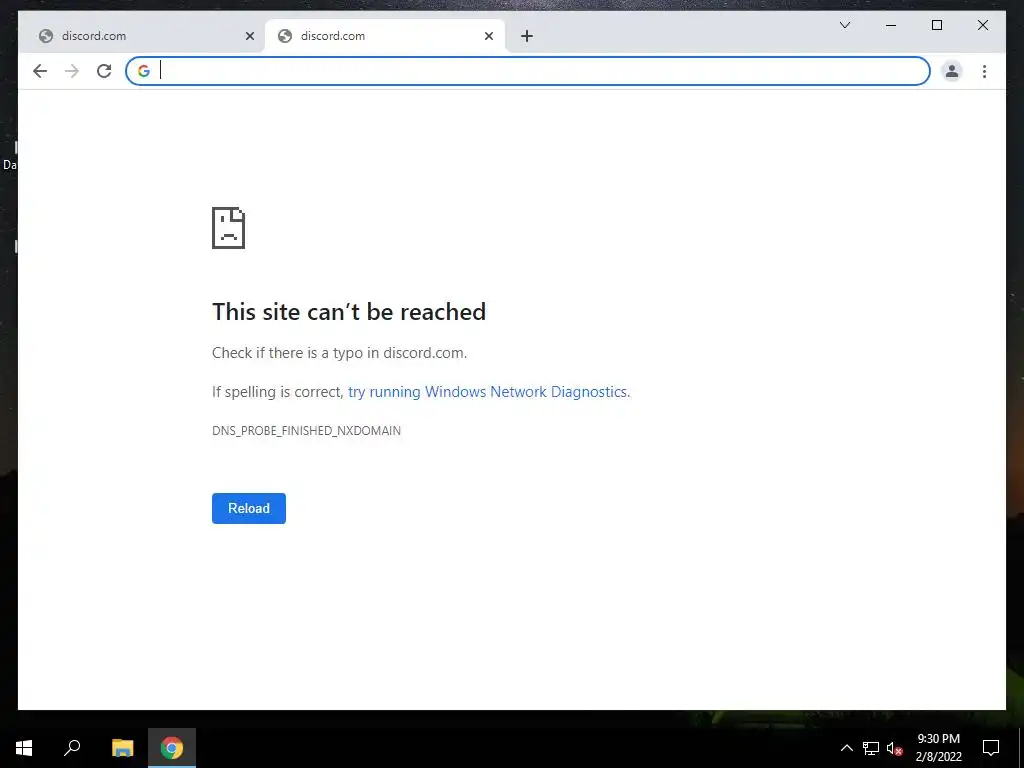Click the blue Reload button
This screenshot has height=768, width=1024.
(249, 508)
